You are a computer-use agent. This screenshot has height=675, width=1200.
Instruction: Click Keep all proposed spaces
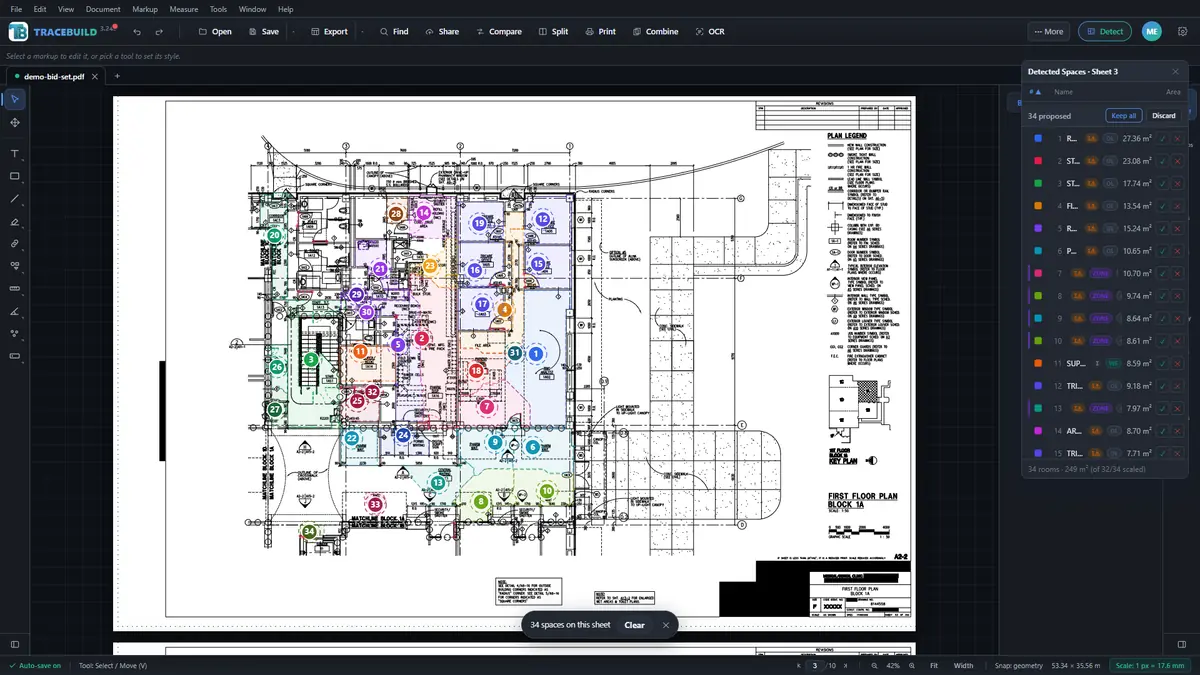pos(1124,116)
